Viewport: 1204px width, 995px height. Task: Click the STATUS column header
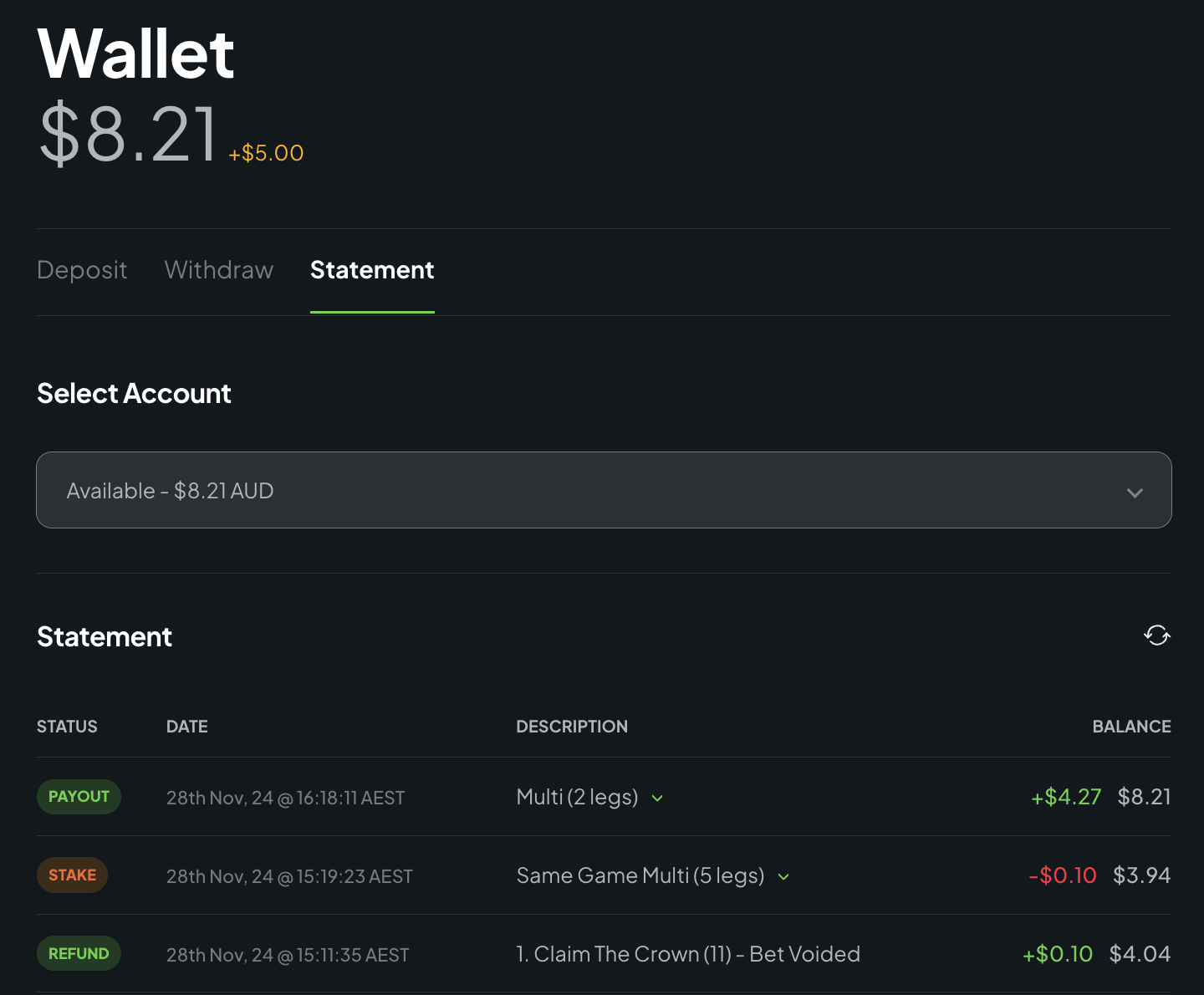pyautogui.click(x=67, y=727)
